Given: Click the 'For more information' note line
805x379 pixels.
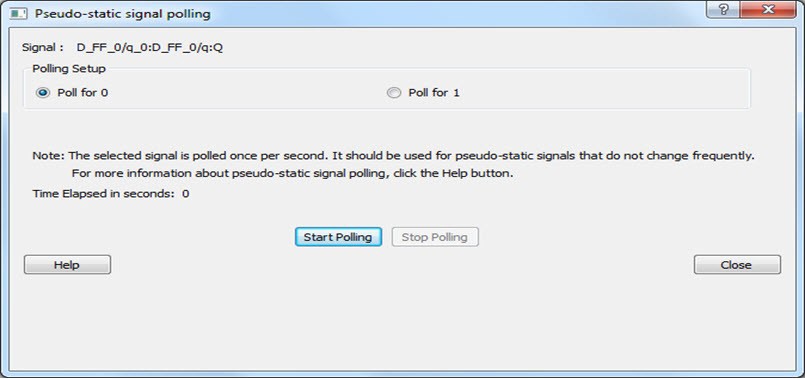Looking at the screenshot, I should [293, 174].
